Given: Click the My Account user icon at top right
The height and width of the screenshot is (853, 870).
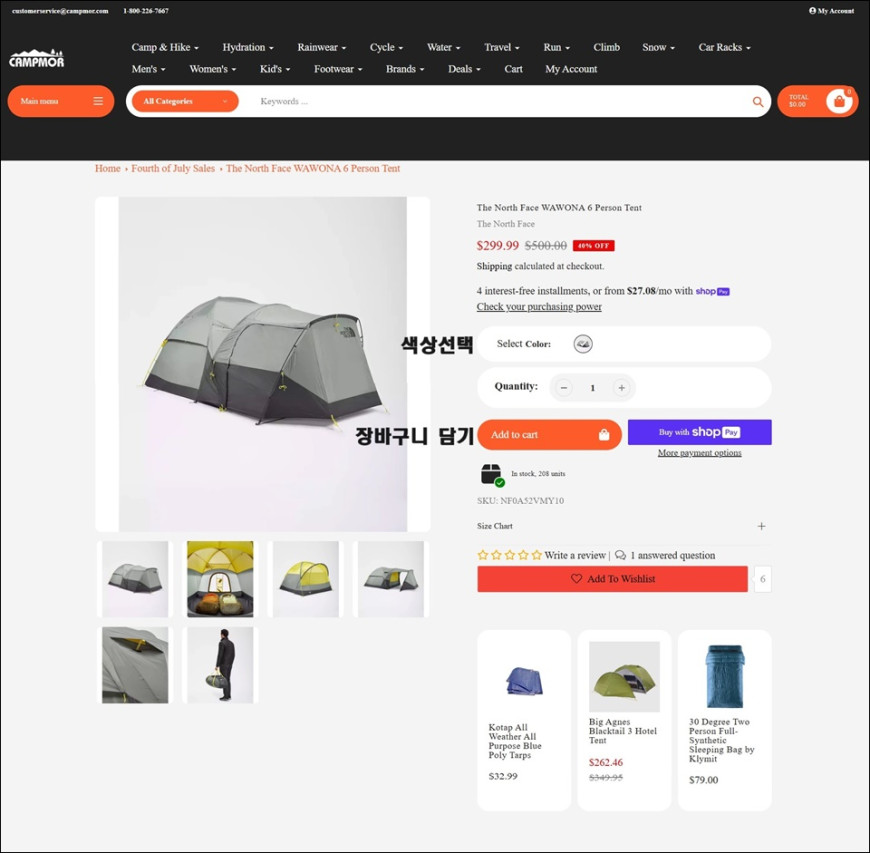Looking at the screenshot, I should pos(812,11).
